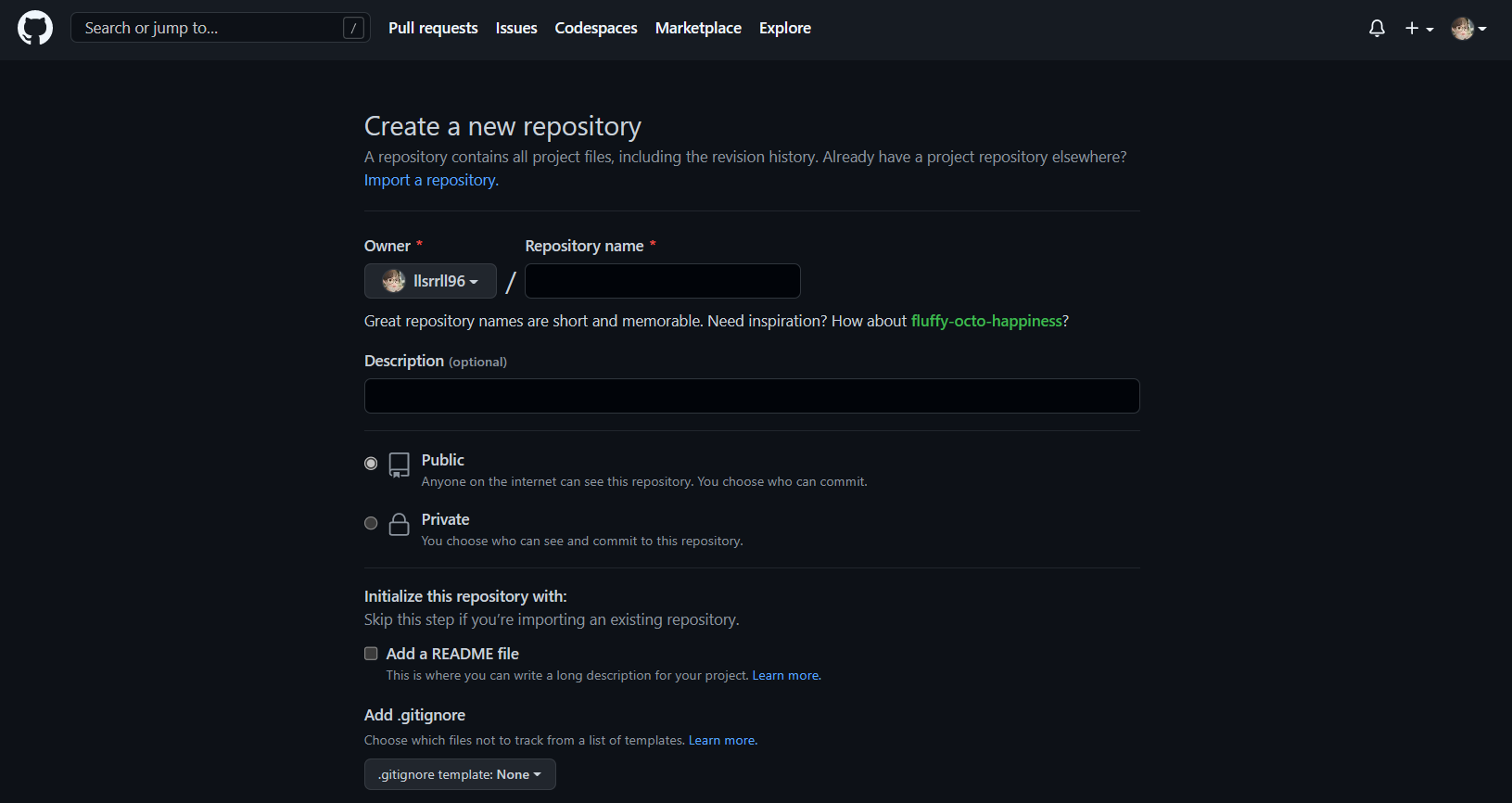Open the user avatar menu
The width and height of the screenshot is (1512, 803).
pos(1469,29)
